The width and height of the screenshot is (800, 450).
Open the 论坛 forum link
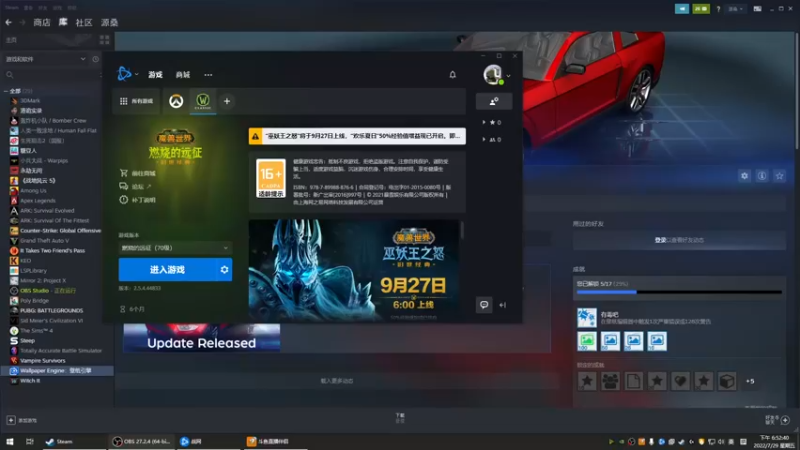click(x=136, y=186)
